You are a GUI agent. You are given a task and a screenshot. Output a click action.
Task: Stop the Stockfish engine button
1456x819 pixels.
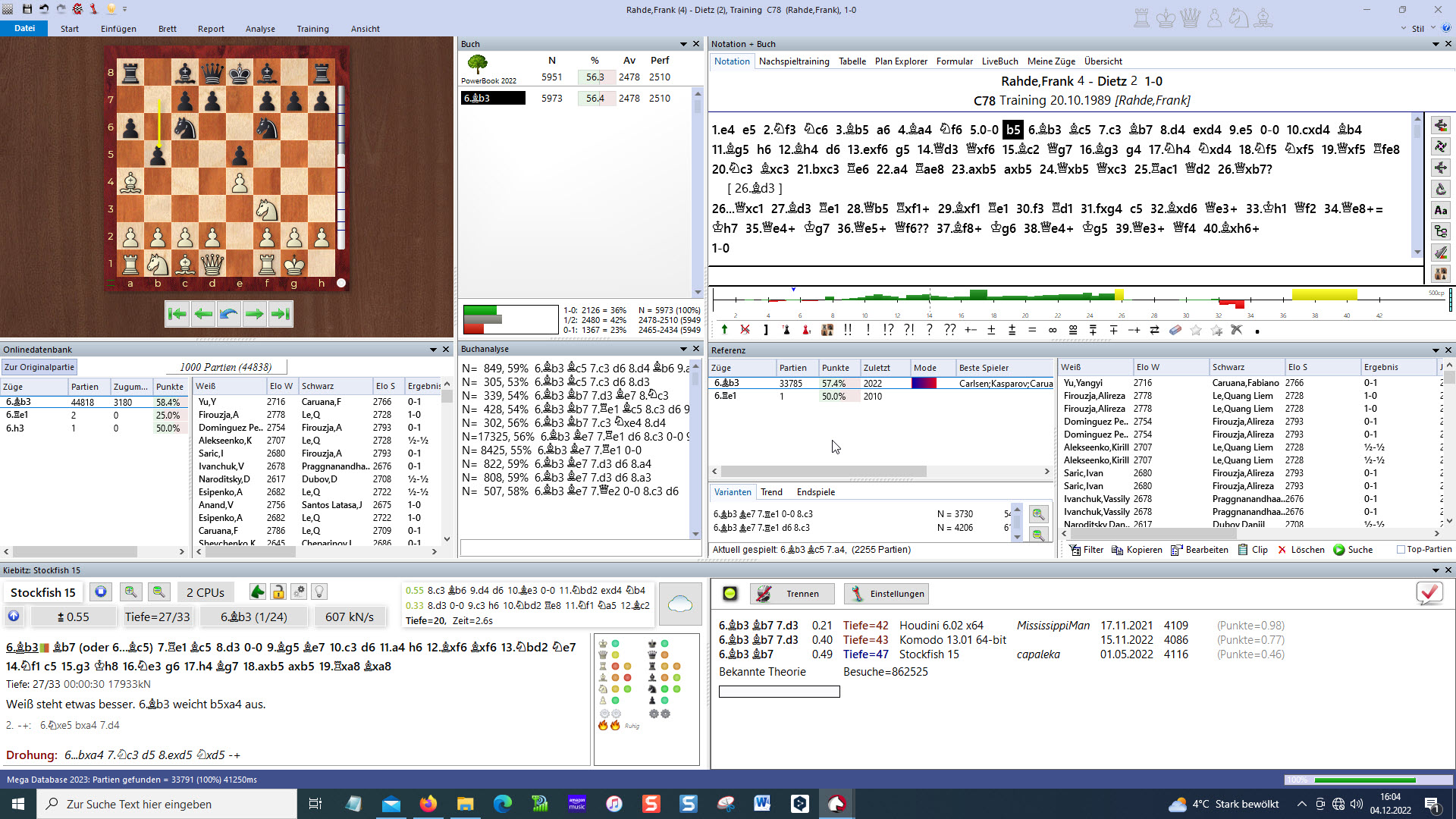coord(100,592)
